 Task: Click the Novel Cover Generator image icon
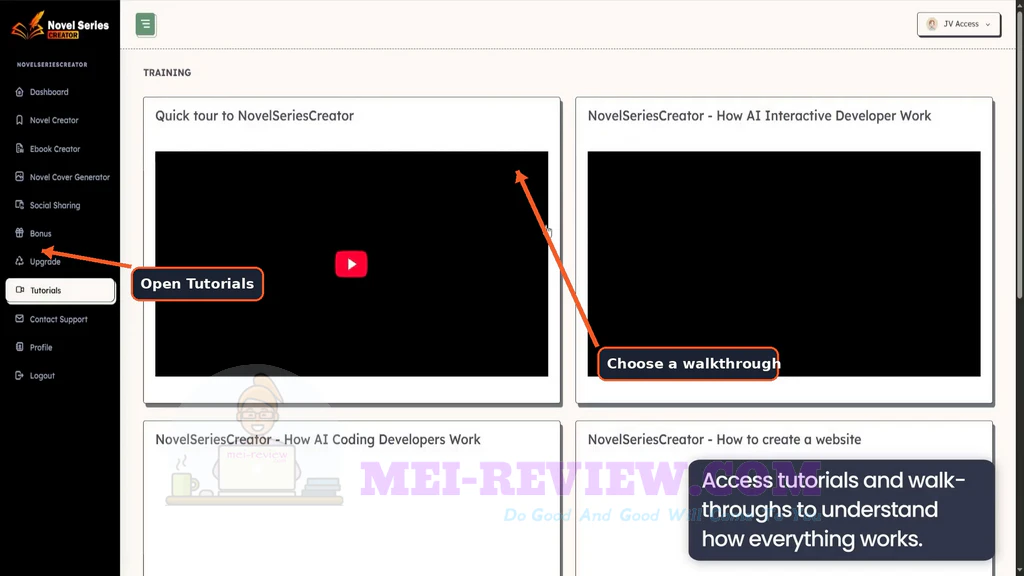point(20,176)
